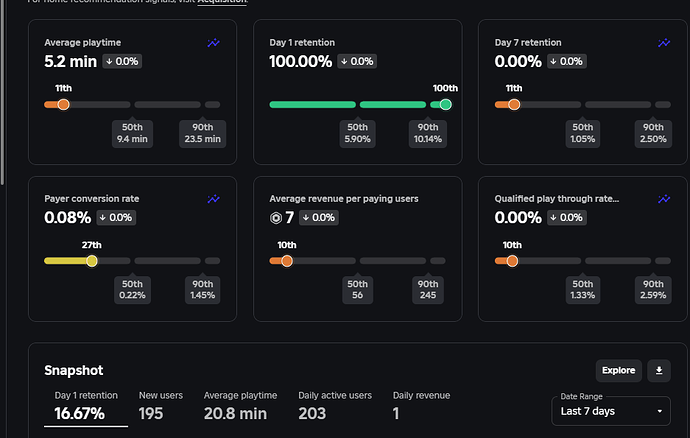Click the download icon in Snapshot
This screenshot has height=438, width=690.
(x=659, y=370)
